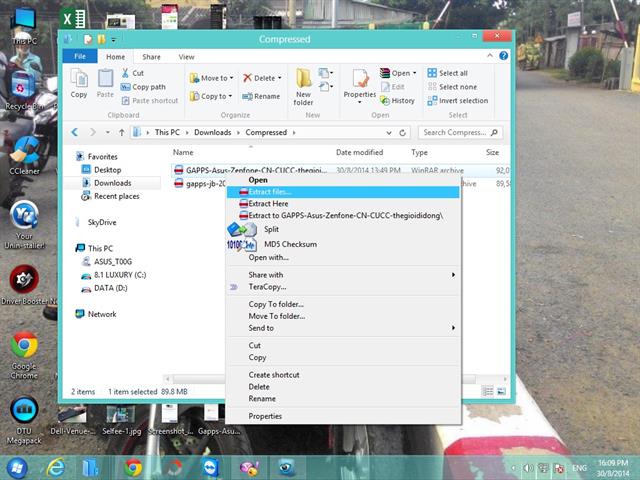Click the Search Compressed input box
The image size is (640, 480).
[460, 132]
